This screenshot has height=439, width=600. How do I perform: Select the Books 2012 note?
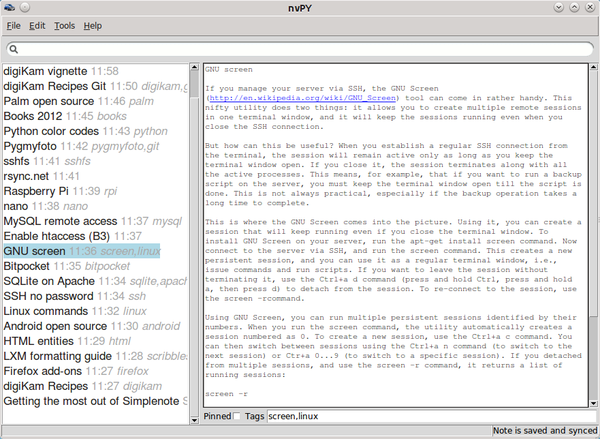[96, 116]
